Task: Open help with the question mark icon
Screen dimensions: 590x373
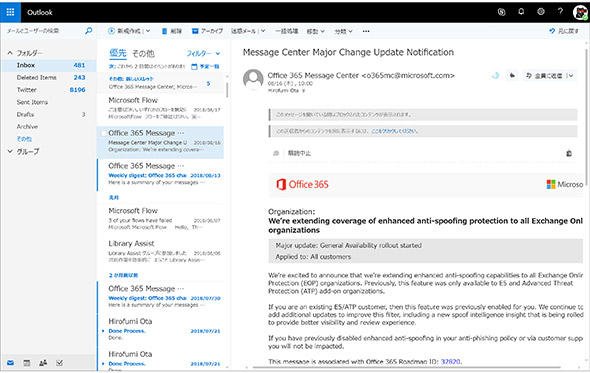Action: pyautogui.click(x=560, y=12)
